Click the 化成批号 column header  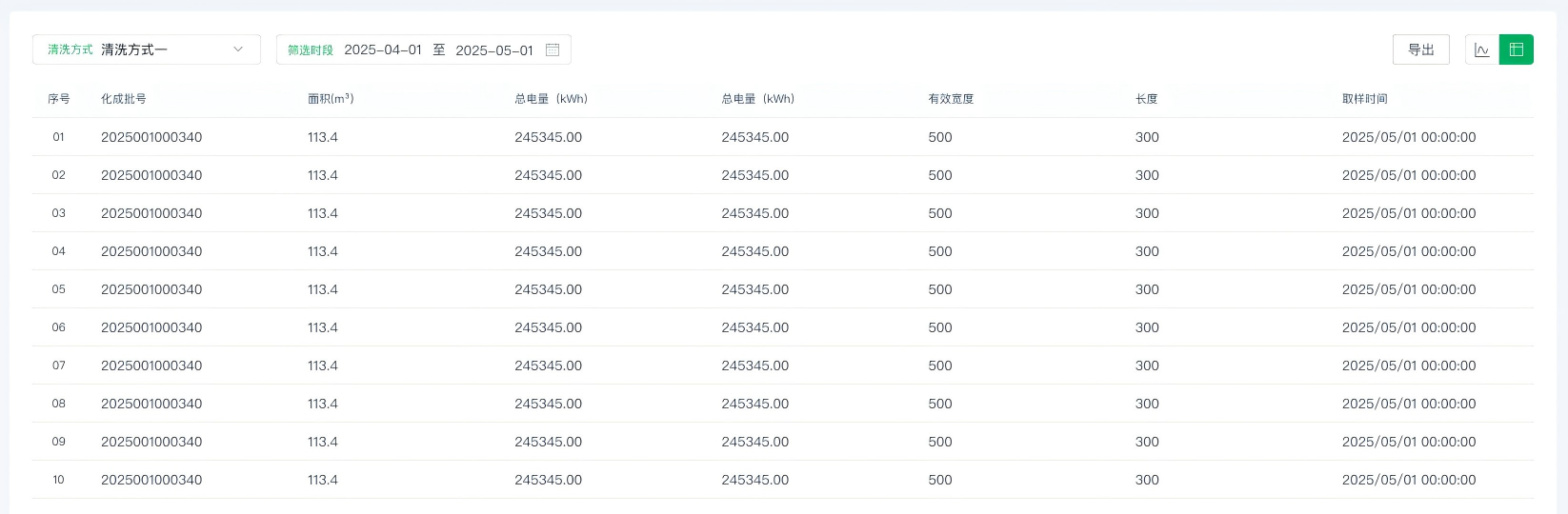[x=124, y=99]
